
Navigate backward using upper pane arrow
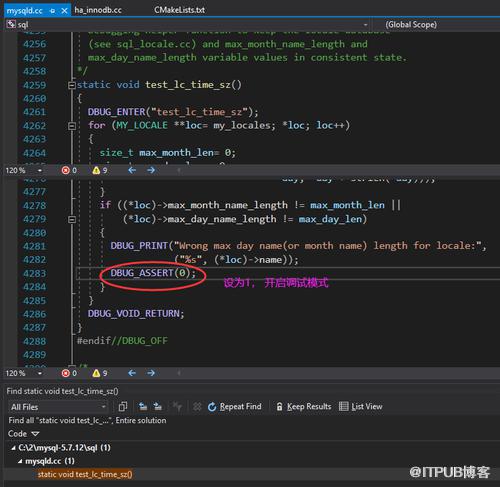tap(132, 170)
